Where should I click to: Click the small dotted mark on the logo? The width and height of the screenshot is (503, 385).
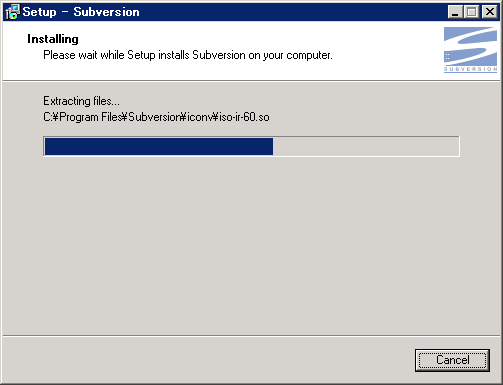447,57
